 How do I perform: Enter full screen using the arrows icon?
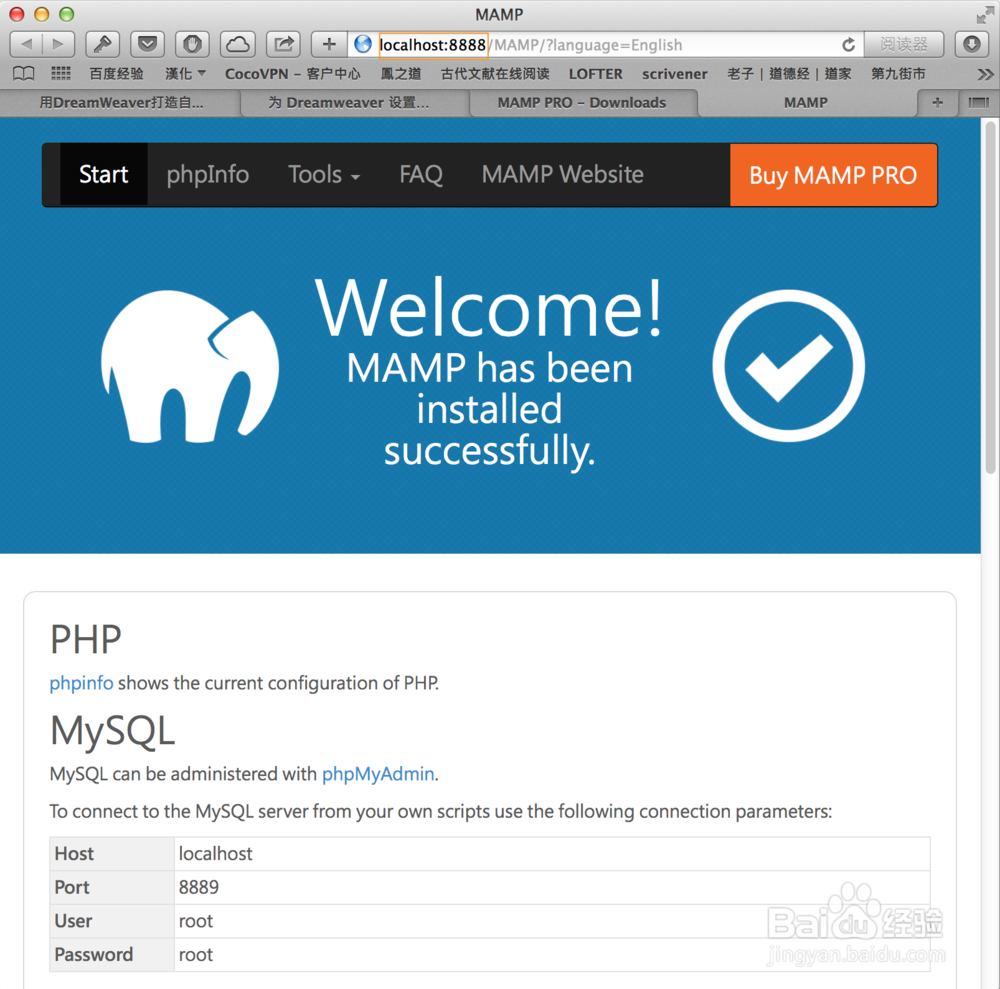coord(985,14)
